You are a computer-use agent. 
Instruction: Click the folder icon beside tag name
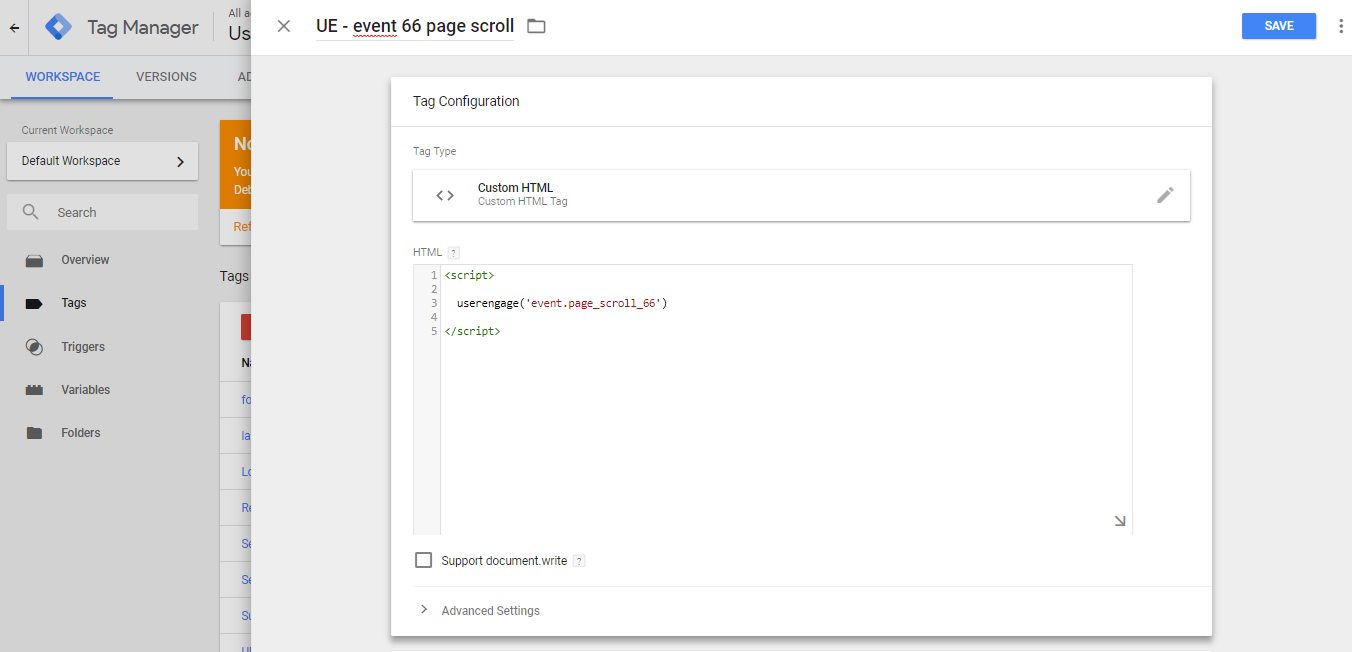(537, 26)
